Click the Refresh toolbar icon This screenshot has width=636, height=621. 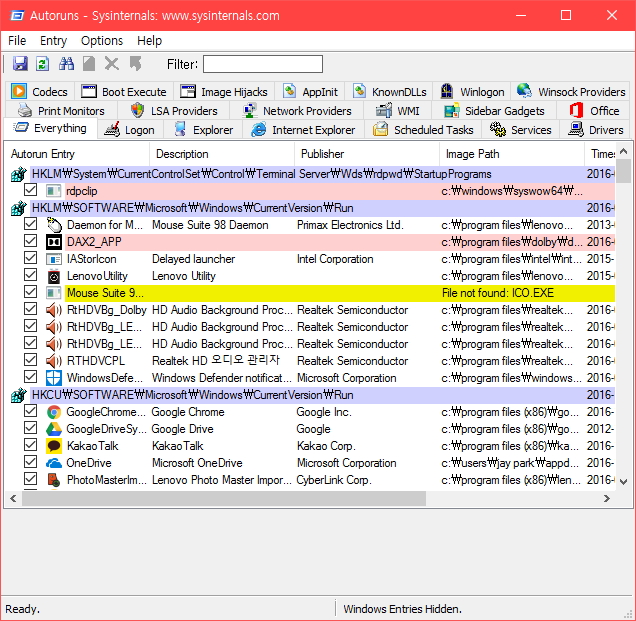tap(43, 64)
